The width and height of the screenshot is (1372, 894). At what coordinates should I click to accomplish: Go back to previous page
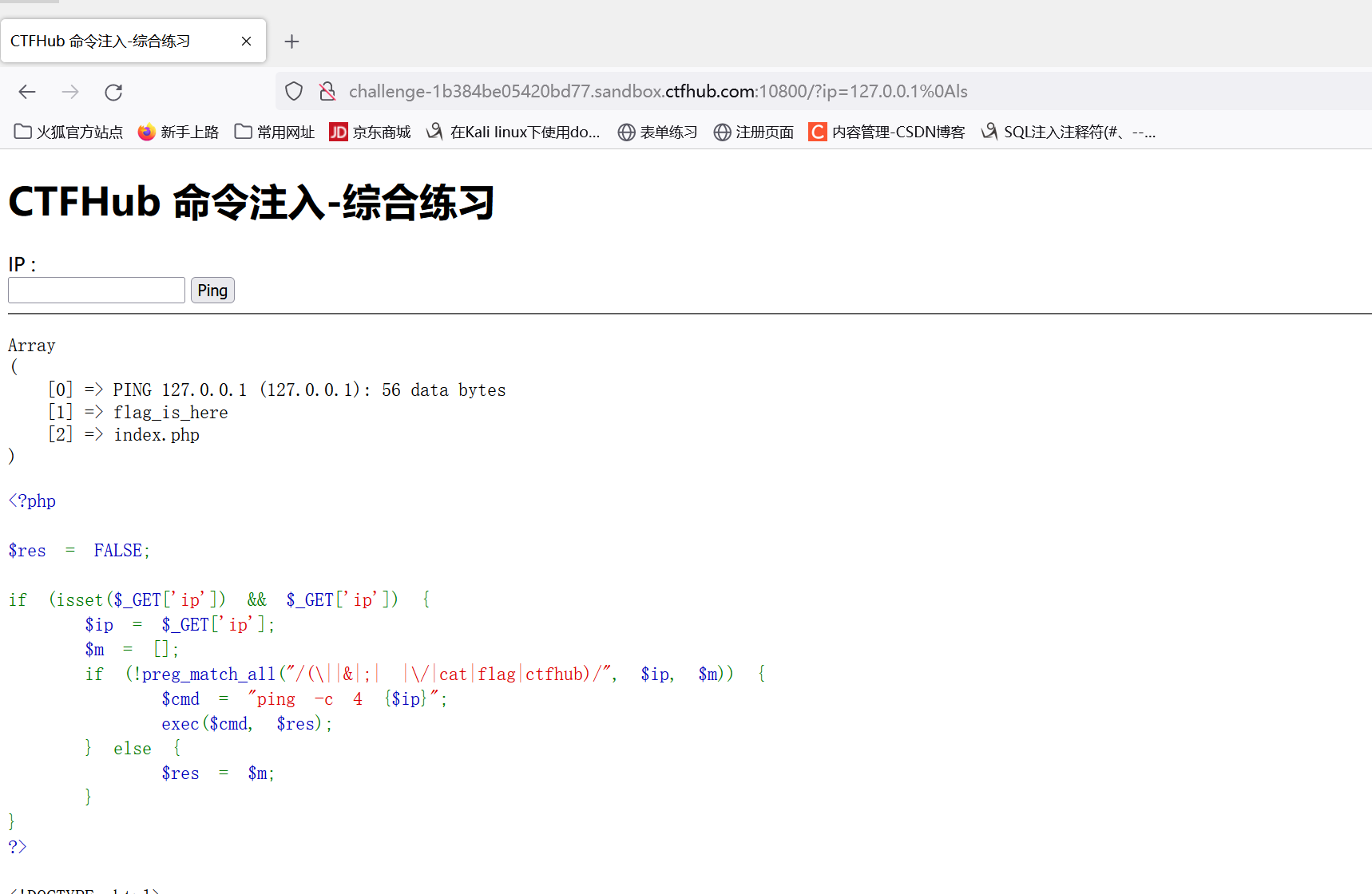[27, 92]
